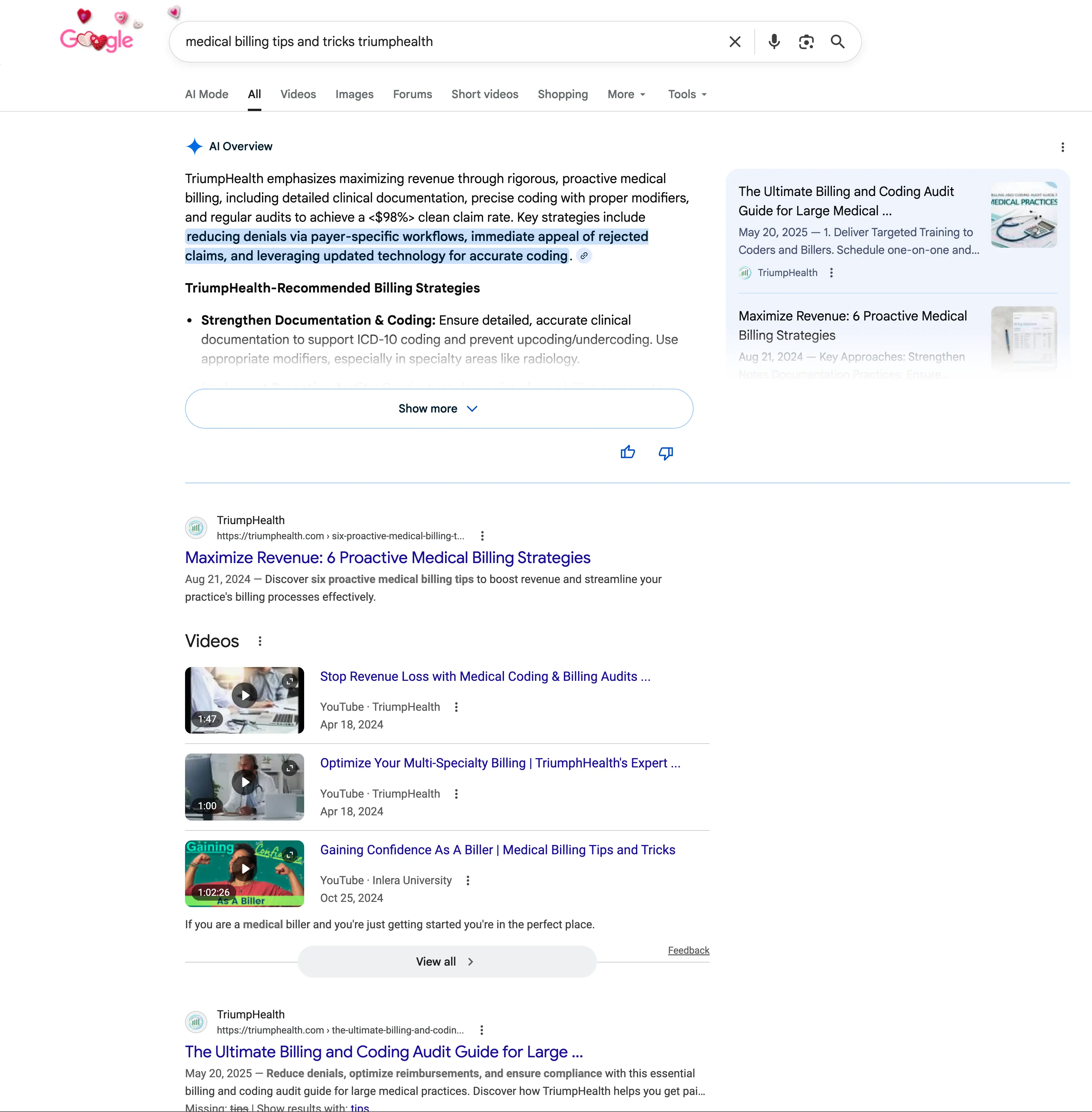Start a voice search with the microphone icon
This screenshot has width=1092, height=1112.
[774, 41]
